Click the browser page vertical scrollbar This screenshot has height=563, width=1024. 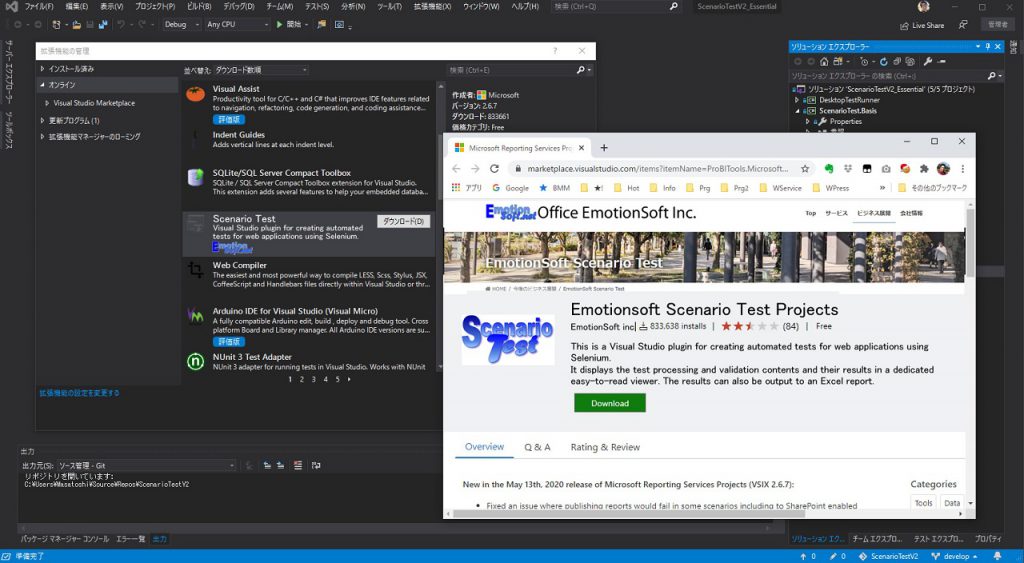coord(969,242)
